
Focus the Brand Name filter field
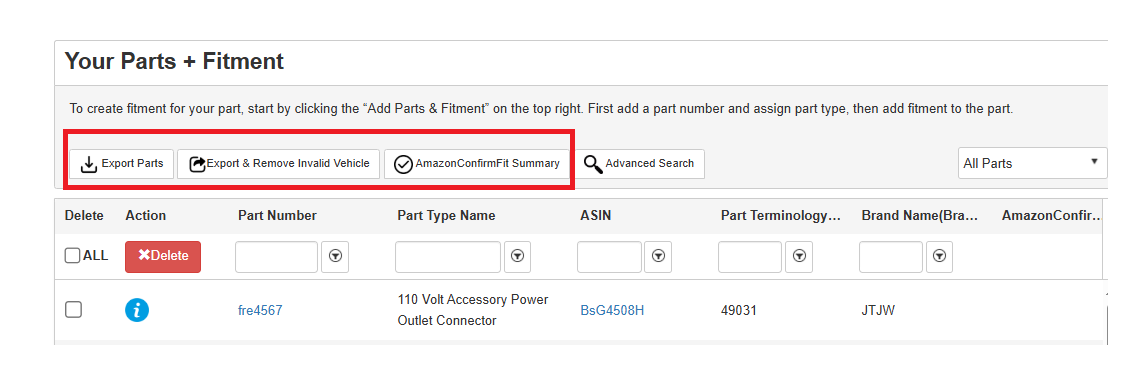pos(891,257)
